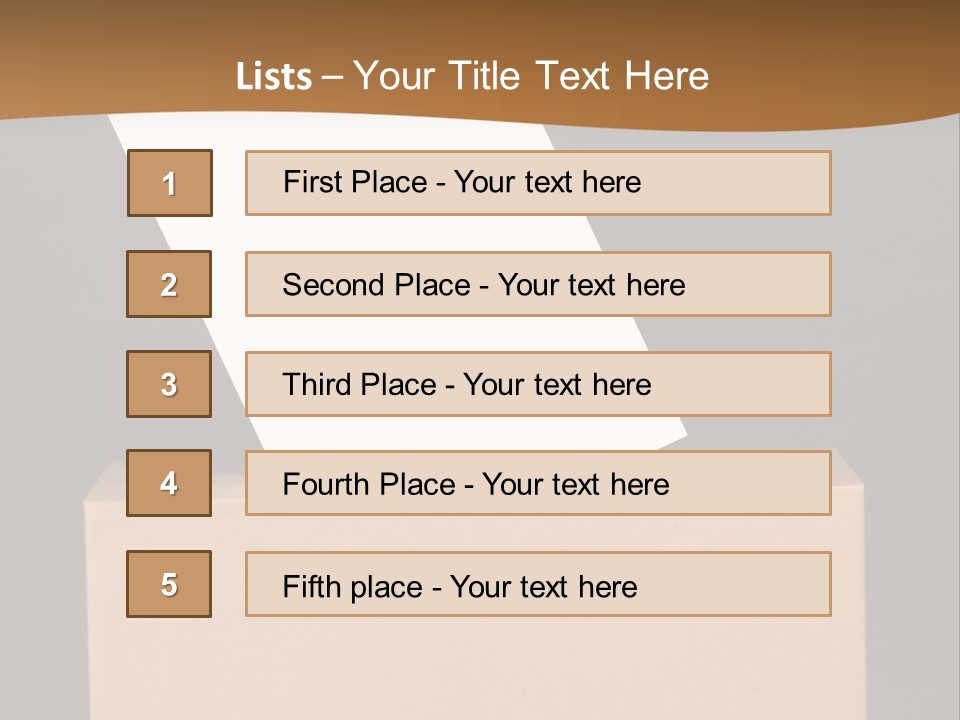Pick the number 4 square
The height and width of the screenshot is (720, 960).
coord(169,483)
